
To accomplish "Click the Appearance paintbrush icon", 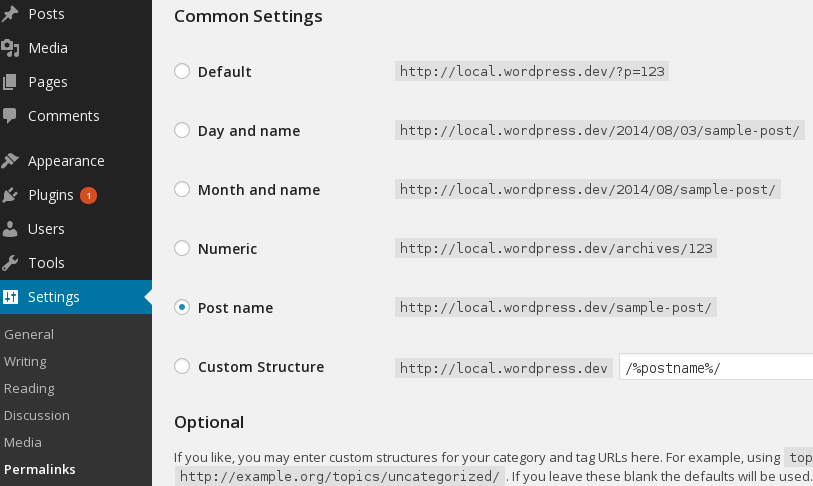I will click(x=10, y=161).
